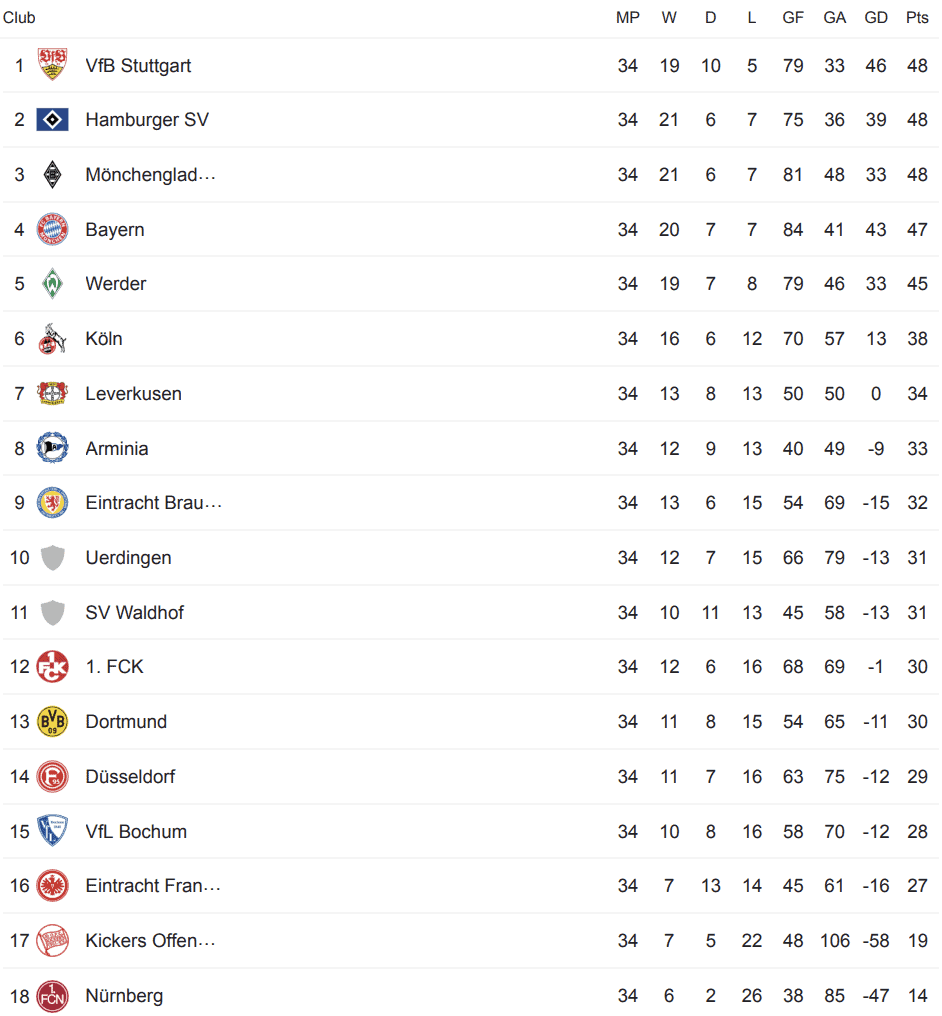Select the Arminia team name
Screen dimensions: 942x1016
click(117, 448)
